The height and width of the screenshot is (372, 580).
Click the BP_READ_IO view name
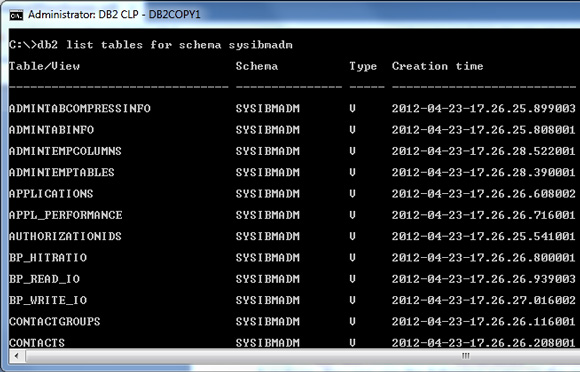pos(44,279)
